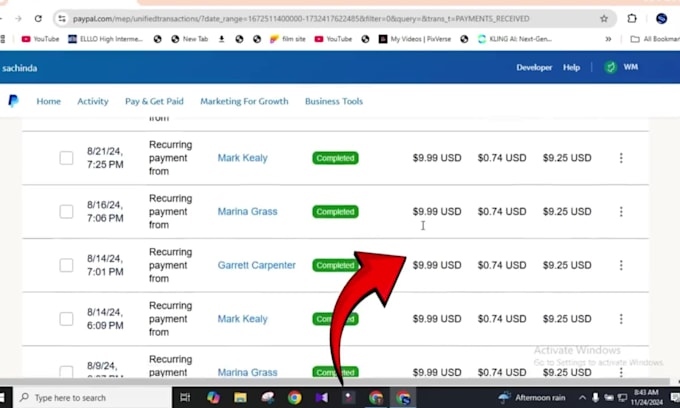The image size is (680, 408).
Task: Open the browser extensions puzzle icon
Action: (632, 19)
